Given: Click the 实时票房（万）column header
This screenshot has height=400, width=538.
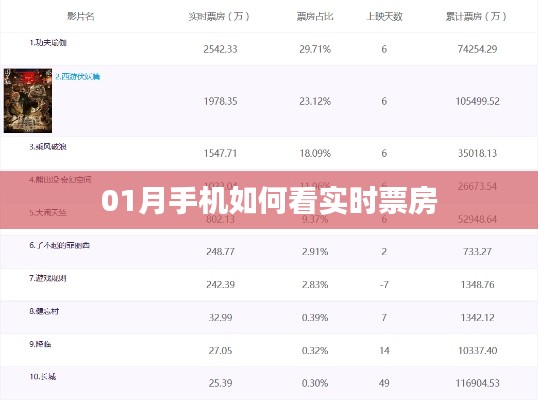Looking at the screenshot, I should click(x=219, y=16).
